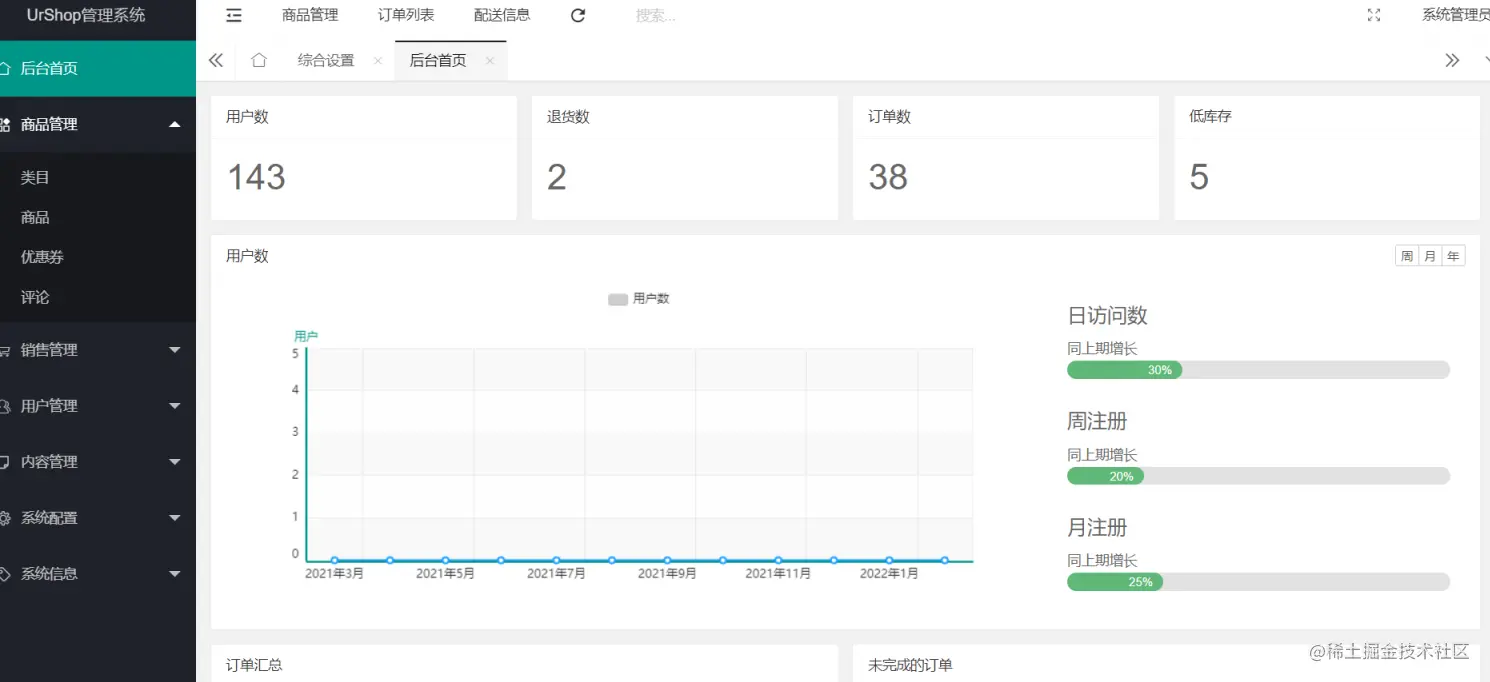The image size is (1490, 682).
Task: Click the 2022年1月 axis label
Action: tap(887, 574)
